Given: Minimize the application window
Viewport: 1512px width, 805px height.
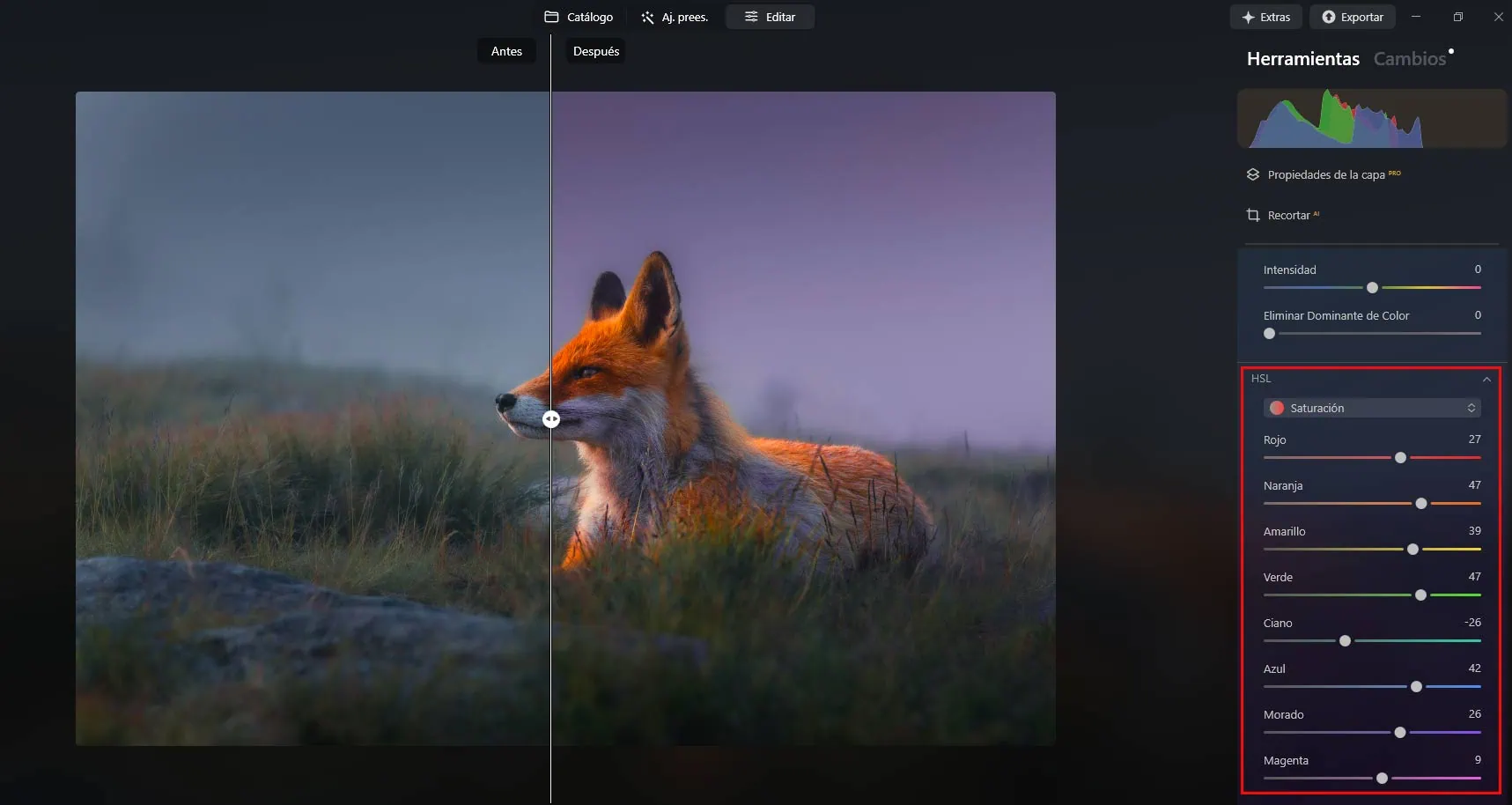Looking at the screenshot, I should [1416, 17].
